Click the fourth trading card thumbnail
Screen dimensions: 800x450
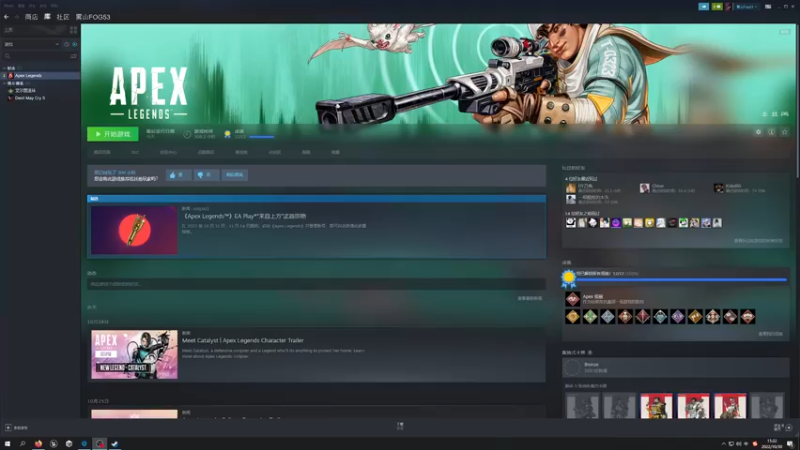(693, 406)
